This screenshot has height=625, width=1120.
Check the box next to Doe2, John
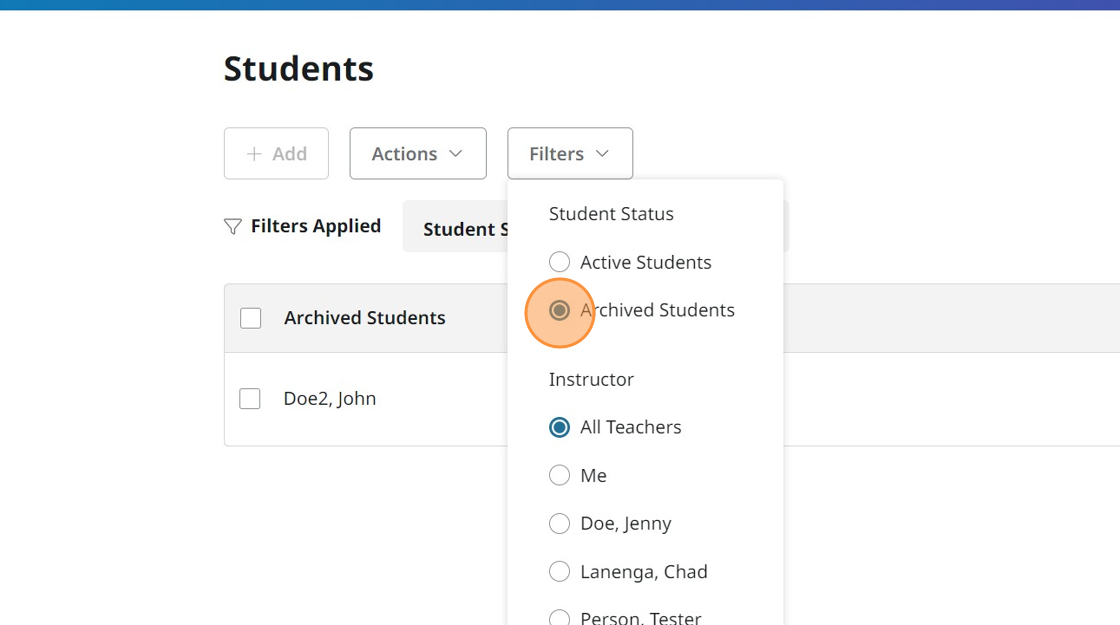(250, 399)
